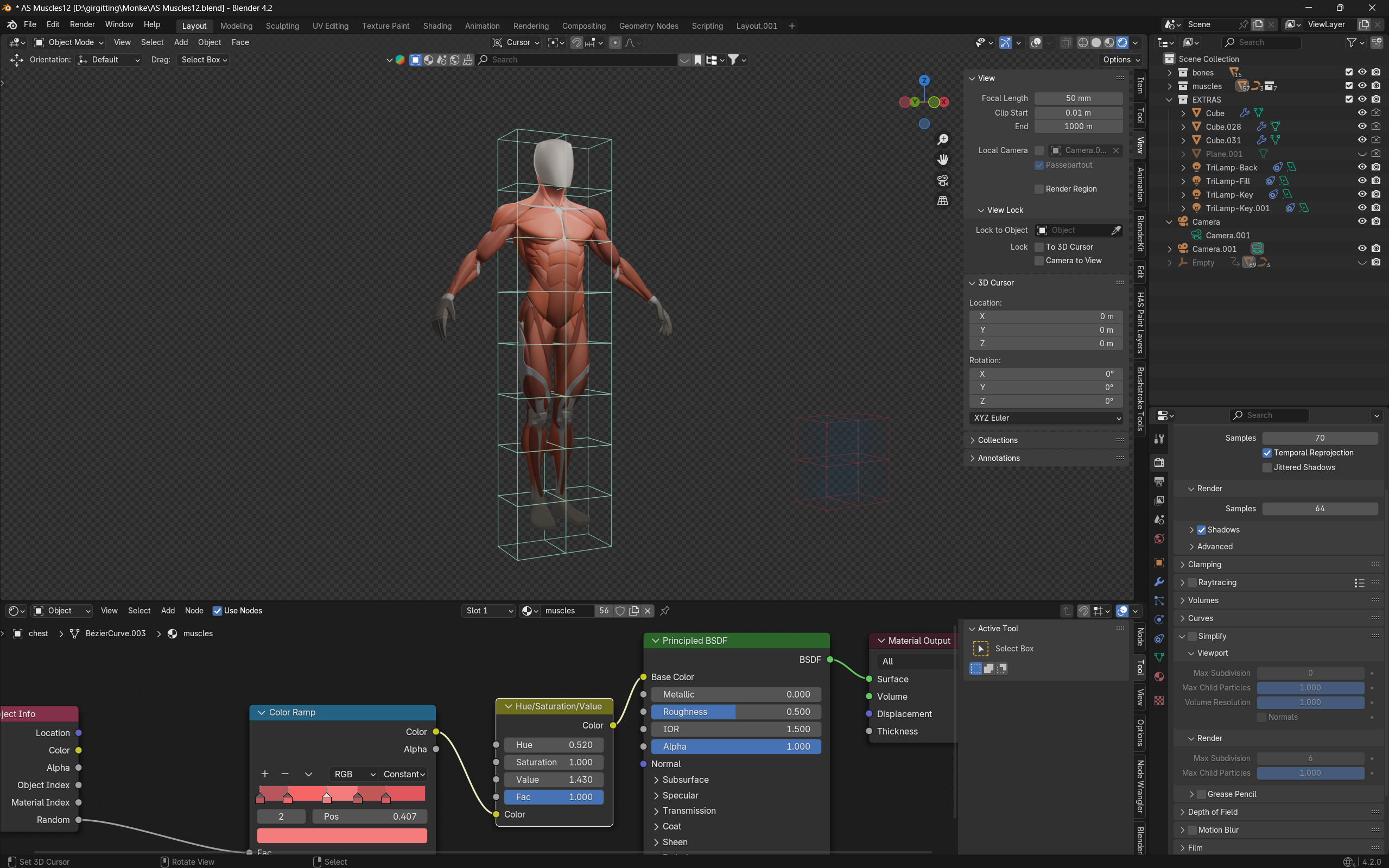The image size is (1389, 868).
Task: Adjust the Fac slider in Hue/Saturation/Value
Action: (x=554, y=797)
